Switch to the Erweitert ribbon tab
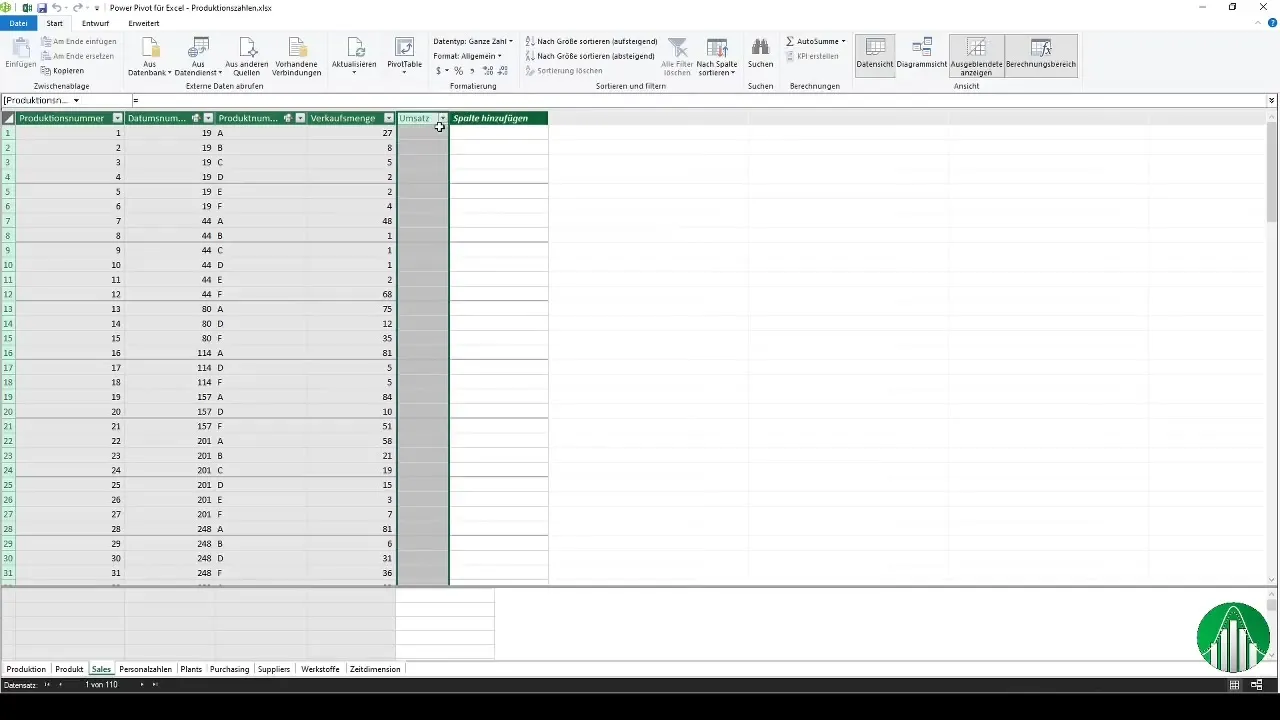Screen dimensions: 1280x720 (144, 23)
